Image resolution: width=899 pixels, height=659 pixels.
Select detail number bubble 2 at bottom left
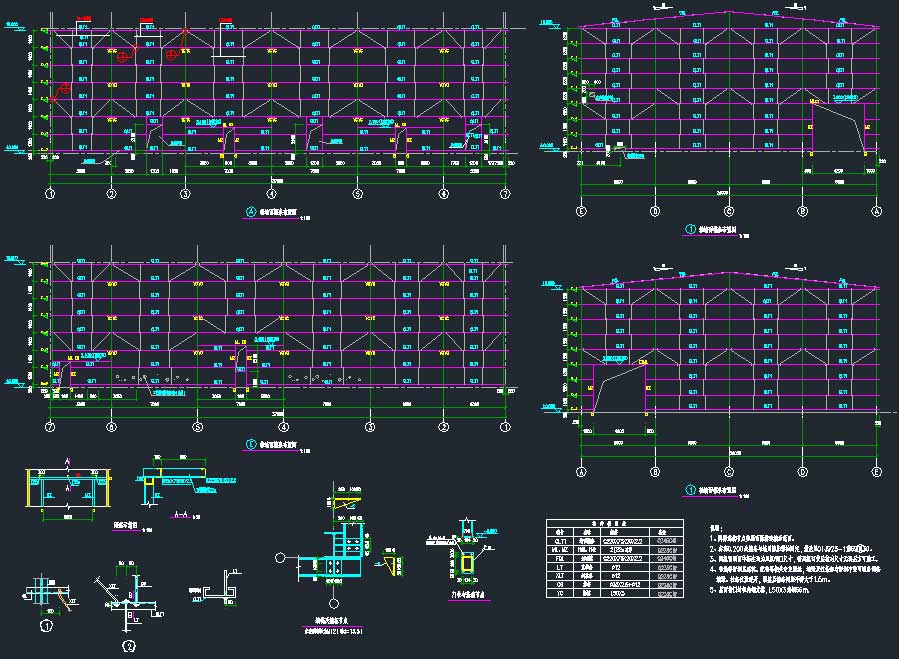pyautogui.click(x=128, y=645)
